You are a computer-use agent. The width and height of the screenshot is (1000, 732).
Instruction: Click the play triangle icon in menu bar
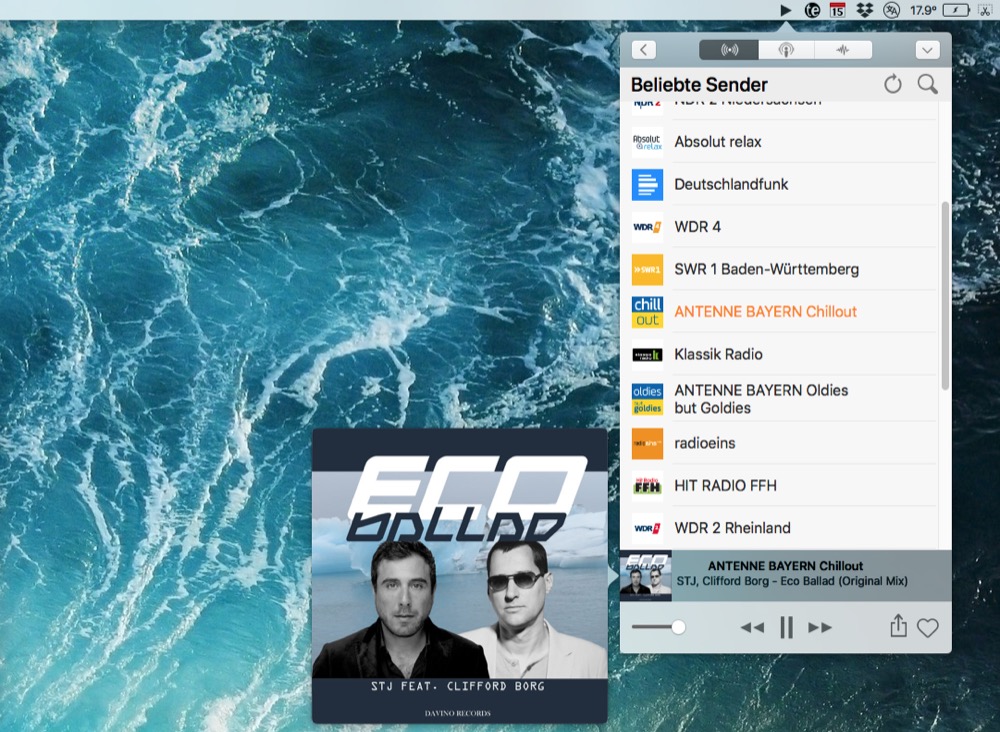tap(786, 10)
